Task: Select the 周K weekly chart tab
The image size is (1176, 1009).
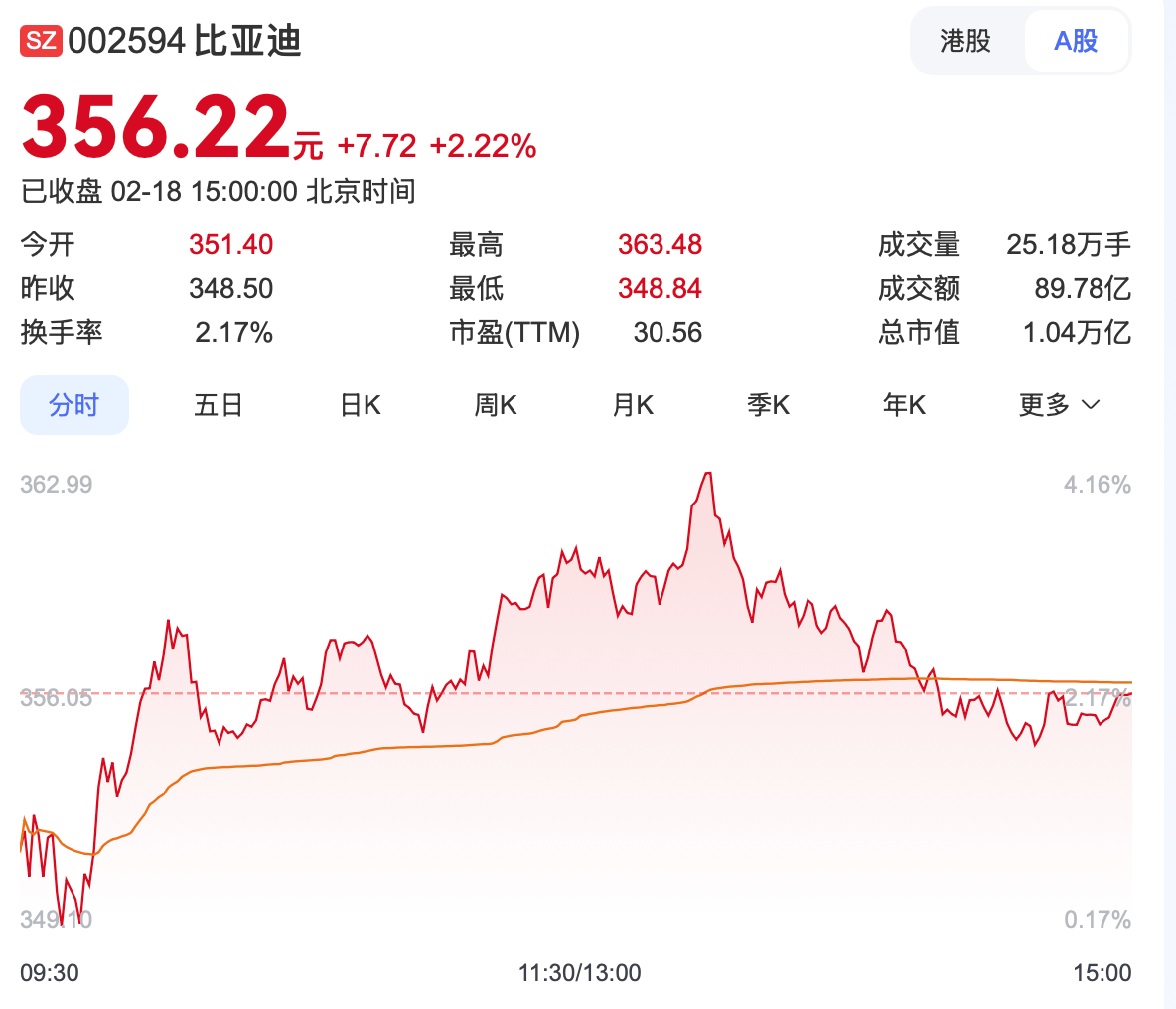Action: (496, 405)
